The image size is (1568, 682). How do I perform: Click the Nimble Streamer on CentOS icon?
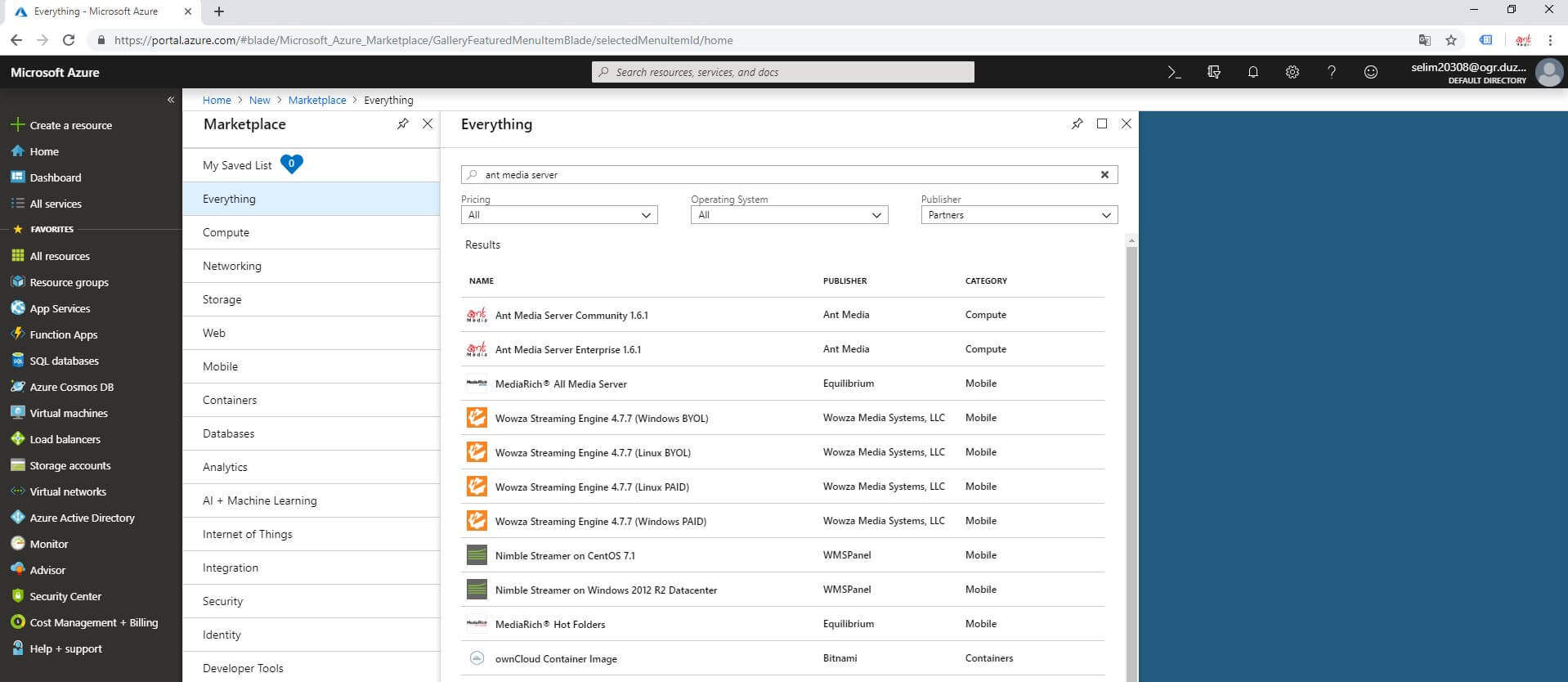(477, 555)
